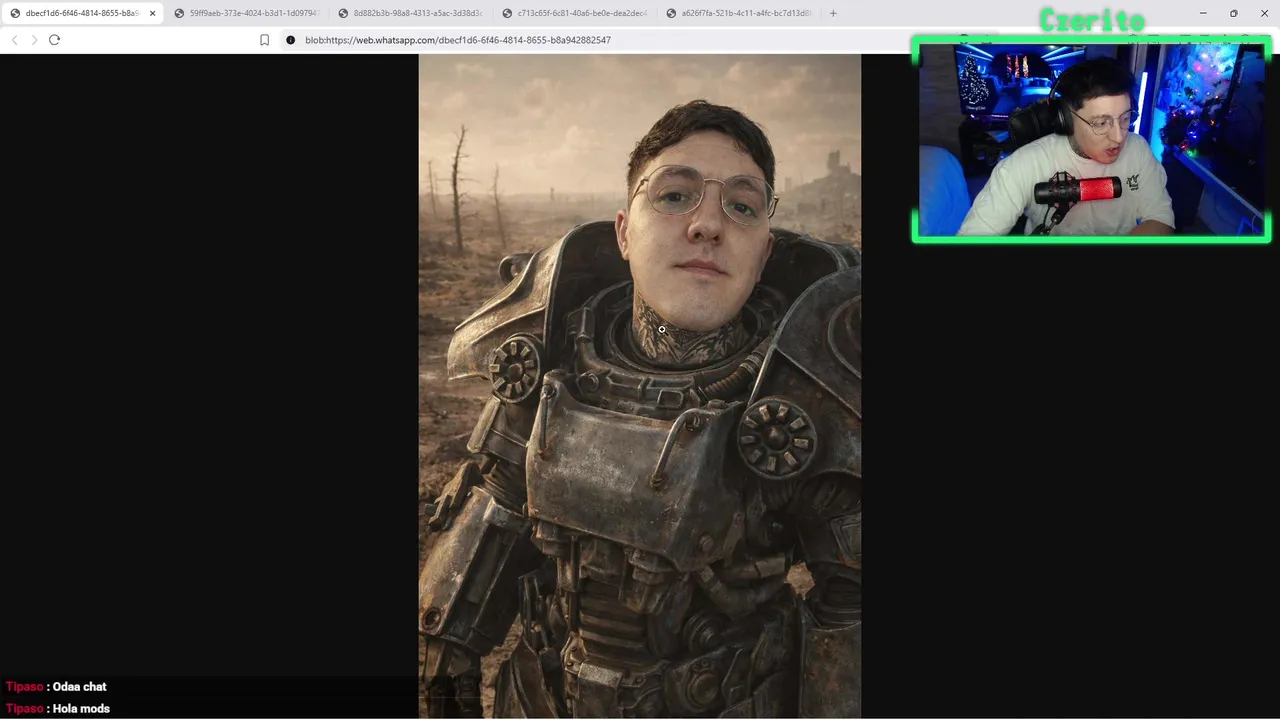Restore down the browser window

(x=1233, y=13)
